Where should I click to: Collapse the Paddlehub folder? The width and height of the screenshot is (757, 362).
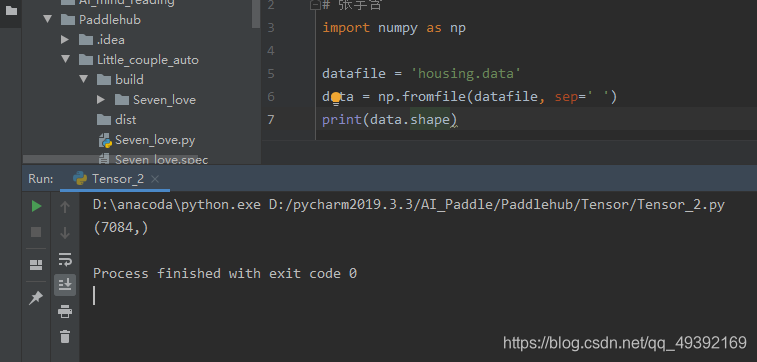(47, 19)
